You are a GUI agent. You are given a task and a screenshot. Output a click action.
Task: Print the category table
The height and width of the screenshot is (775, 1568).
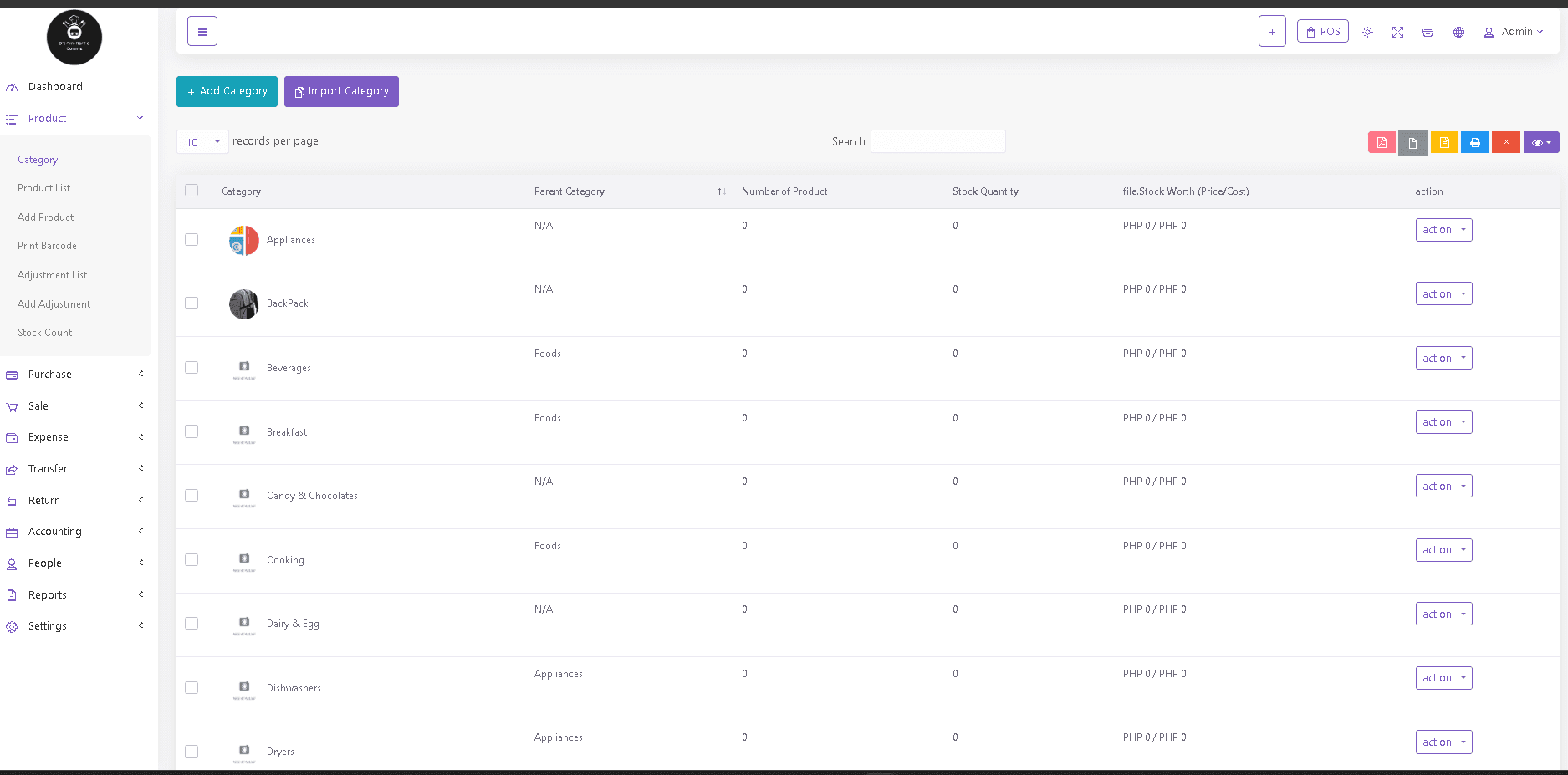click(1475, 142)
